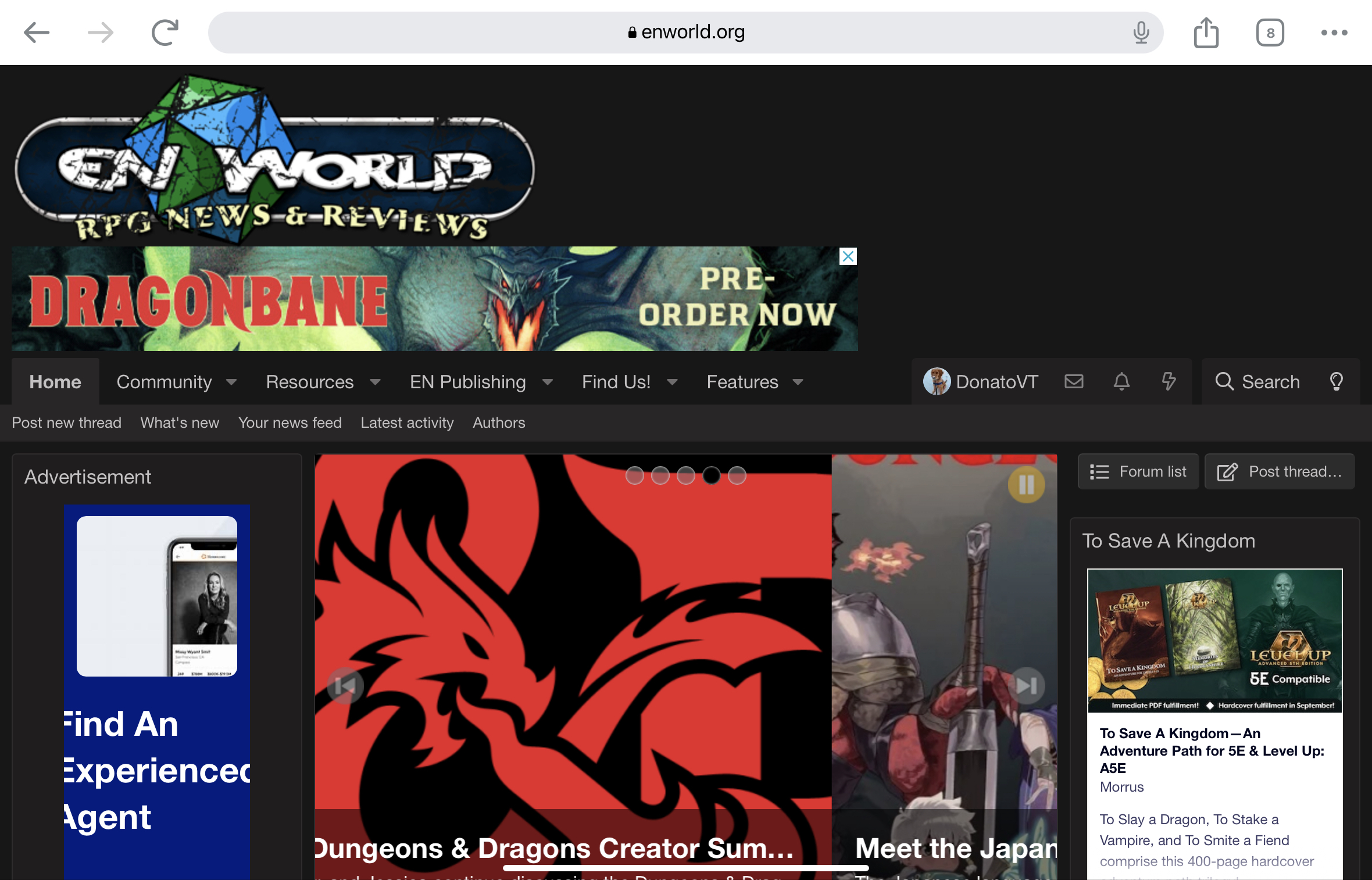This screenshot has width=1372, height=880.
Task: Skip to next slide in carousel
Action: click(1026, 686)
